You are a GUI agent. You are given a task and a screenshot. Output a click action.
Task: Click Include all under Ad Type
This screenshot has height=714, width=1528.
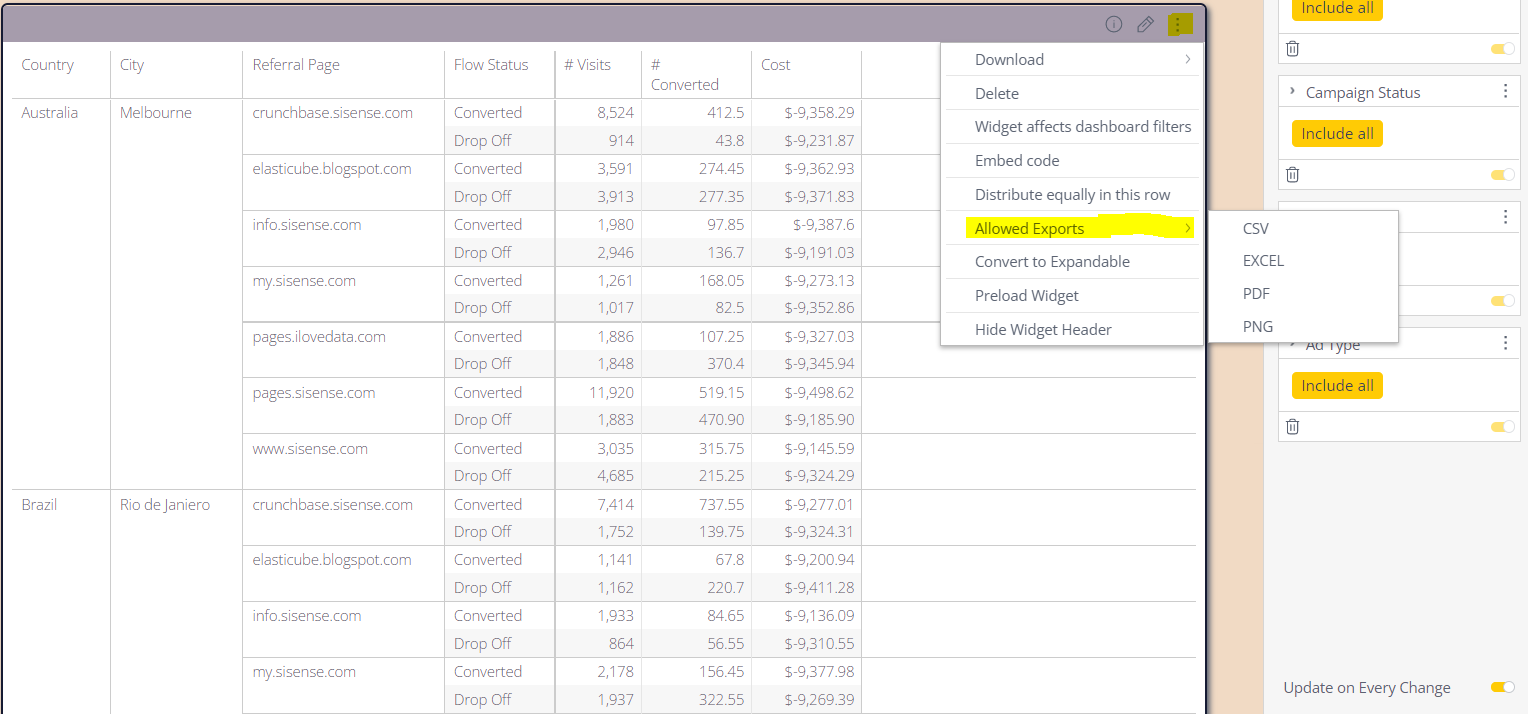pos(1337,385)
